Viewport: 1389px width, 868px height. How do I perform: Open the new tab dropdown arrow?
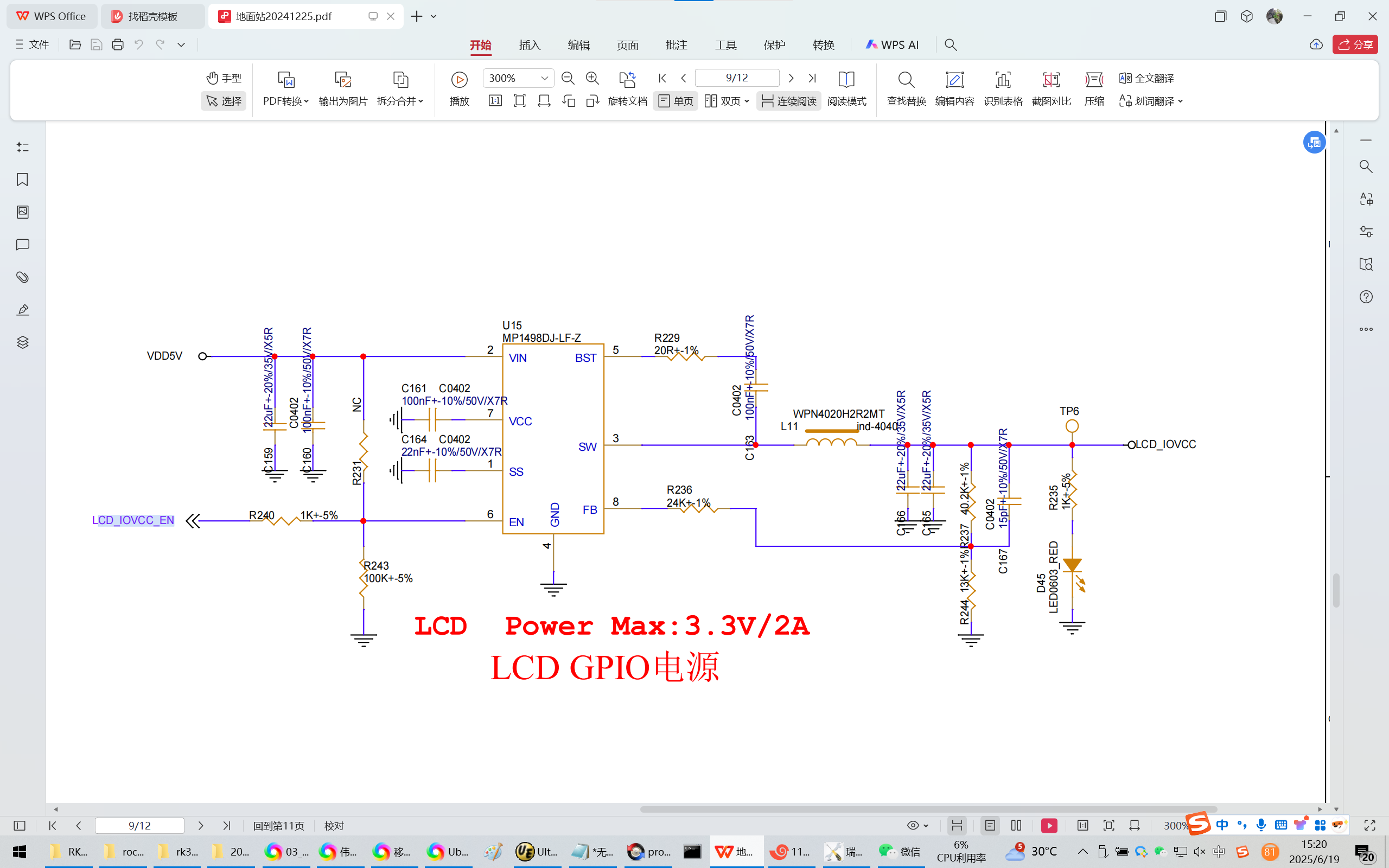[434, 16]
